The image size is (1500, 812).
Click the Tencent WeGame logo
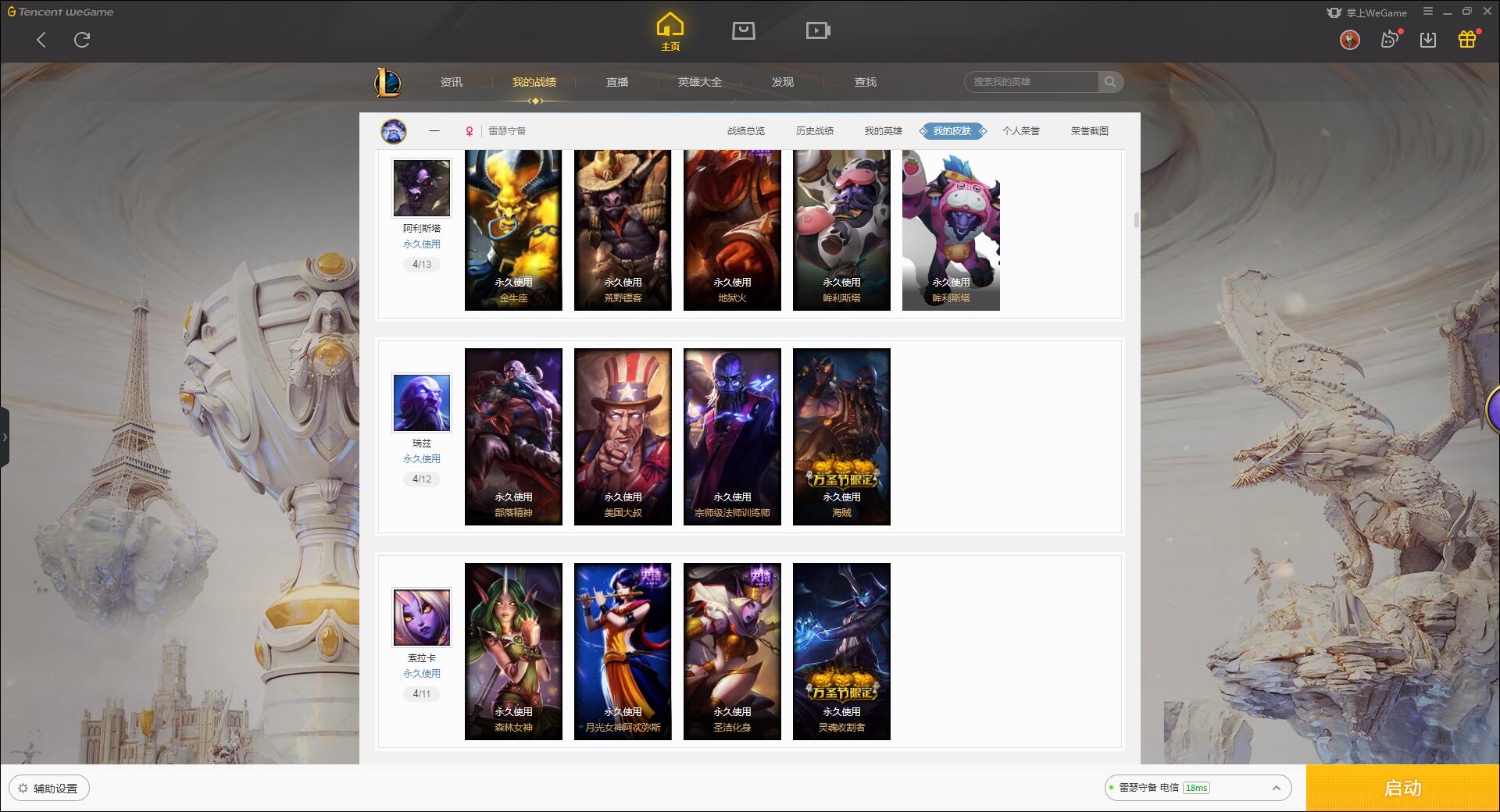click(60, 12)
